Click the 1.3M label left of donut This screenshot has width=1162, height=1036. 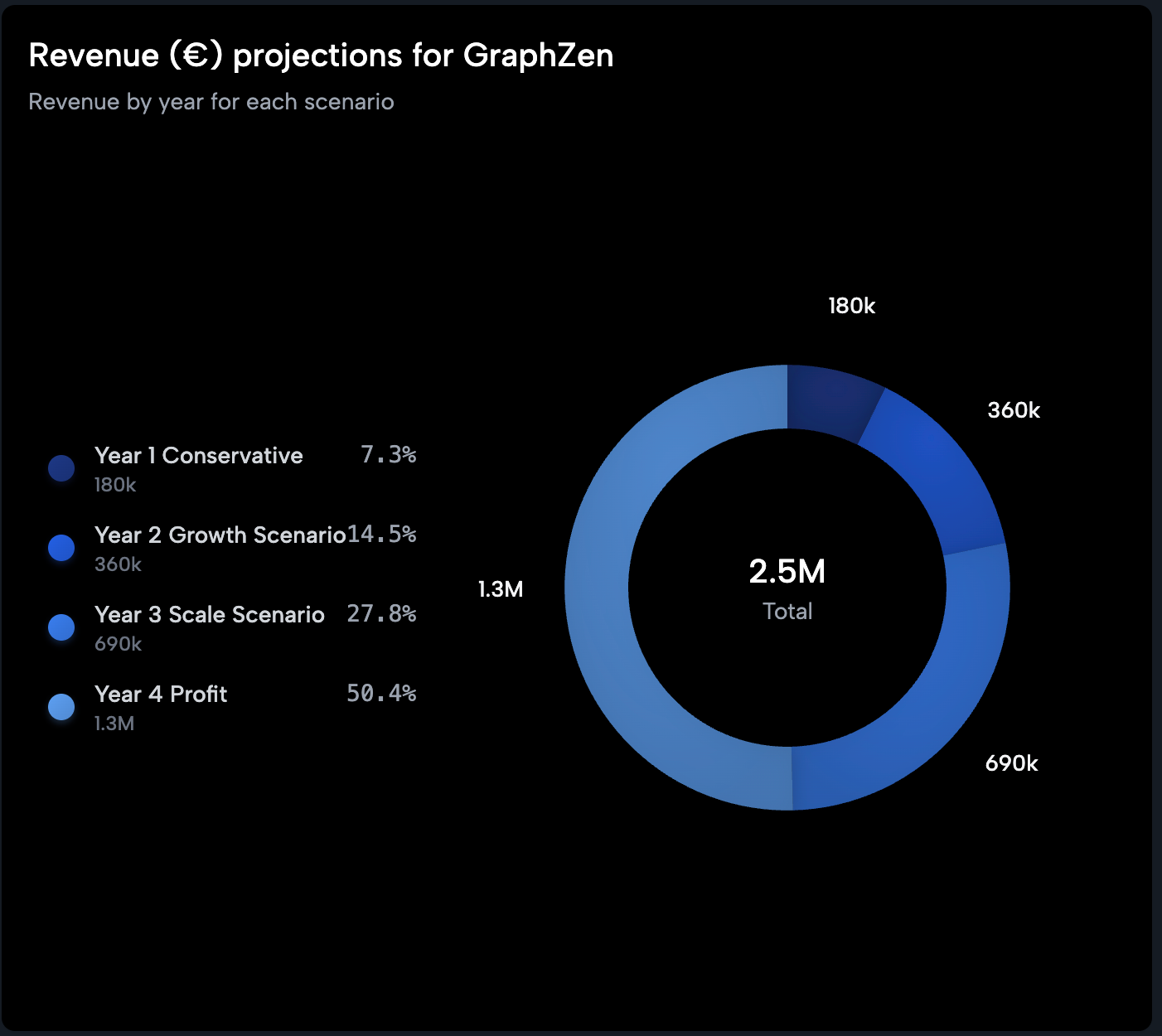point(501,589)
